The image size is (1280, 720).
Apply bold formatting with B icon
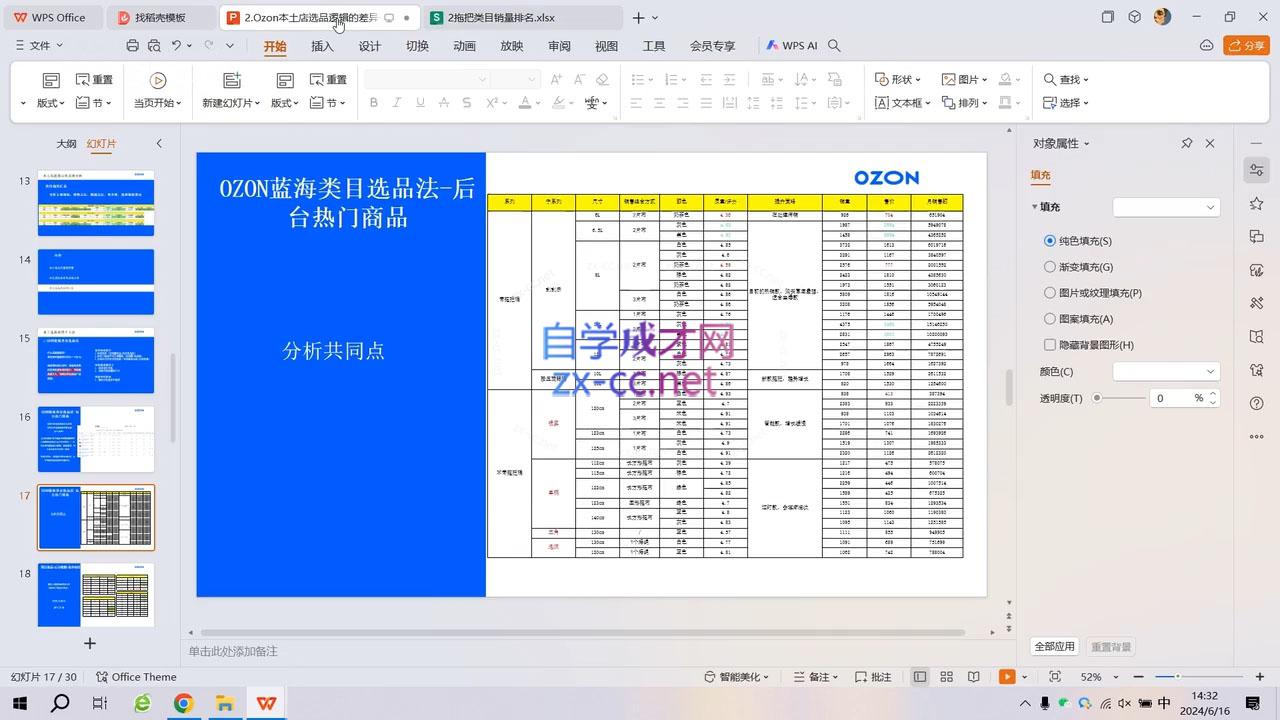(x=373, y=103)
